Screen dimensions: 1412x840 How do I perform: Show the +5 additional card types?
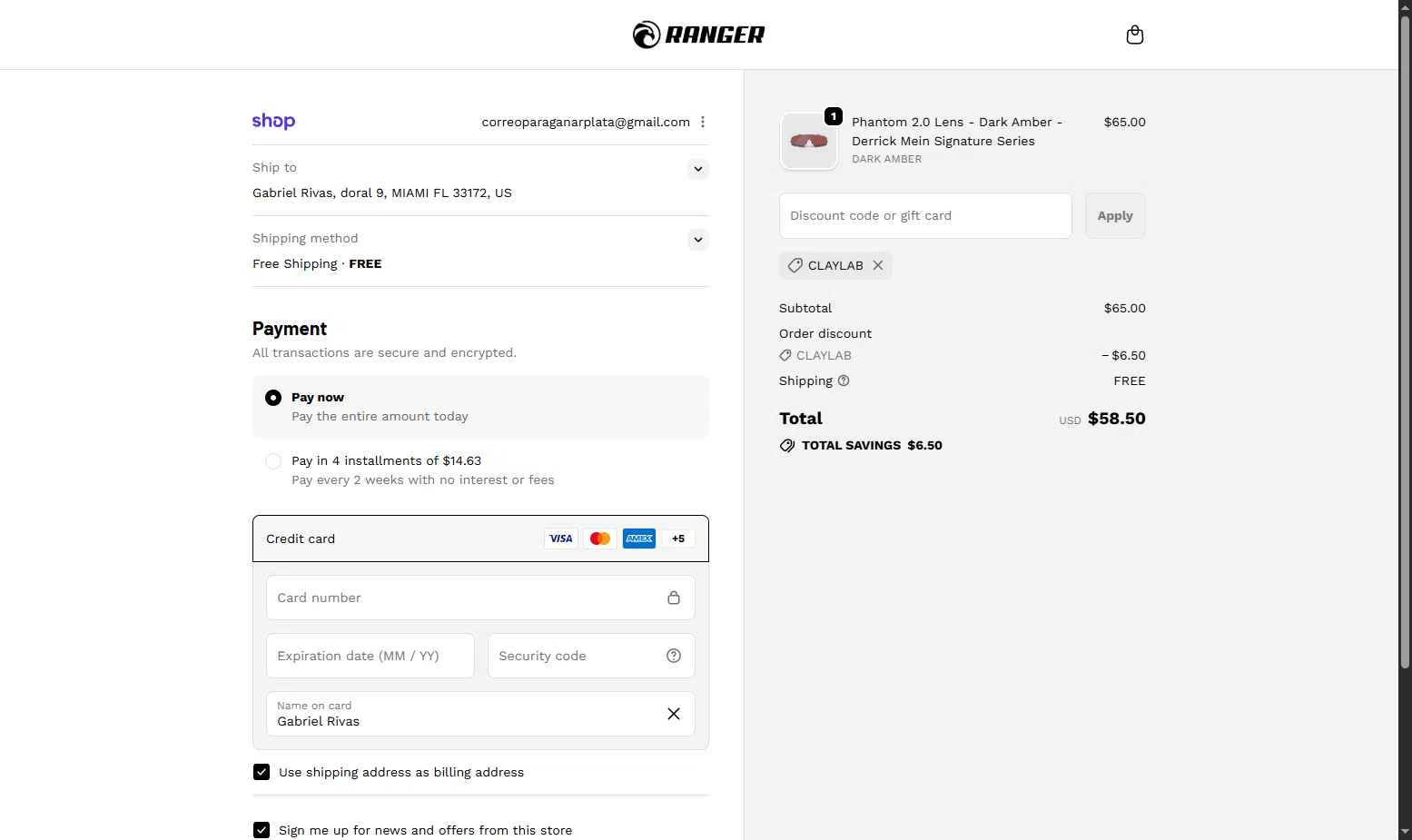[678, 539]
